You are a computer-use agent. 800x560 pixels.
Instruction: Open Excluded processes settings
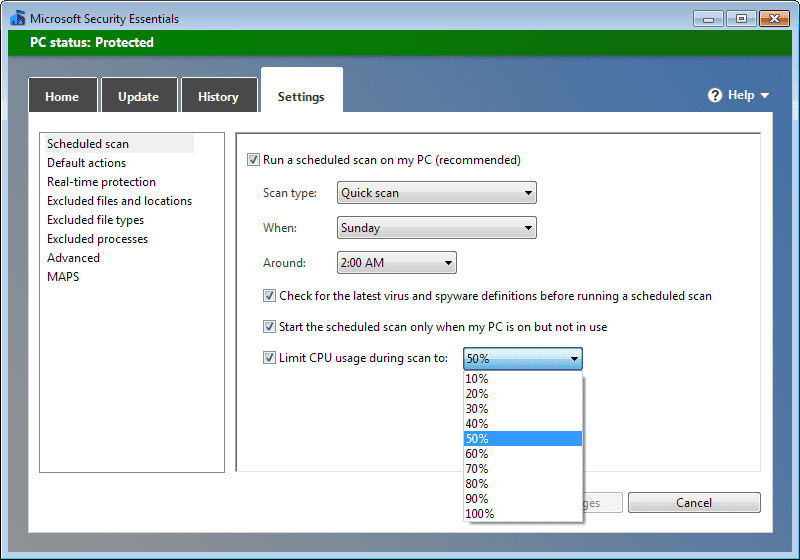pyautogui.click(x=97, y=239)
